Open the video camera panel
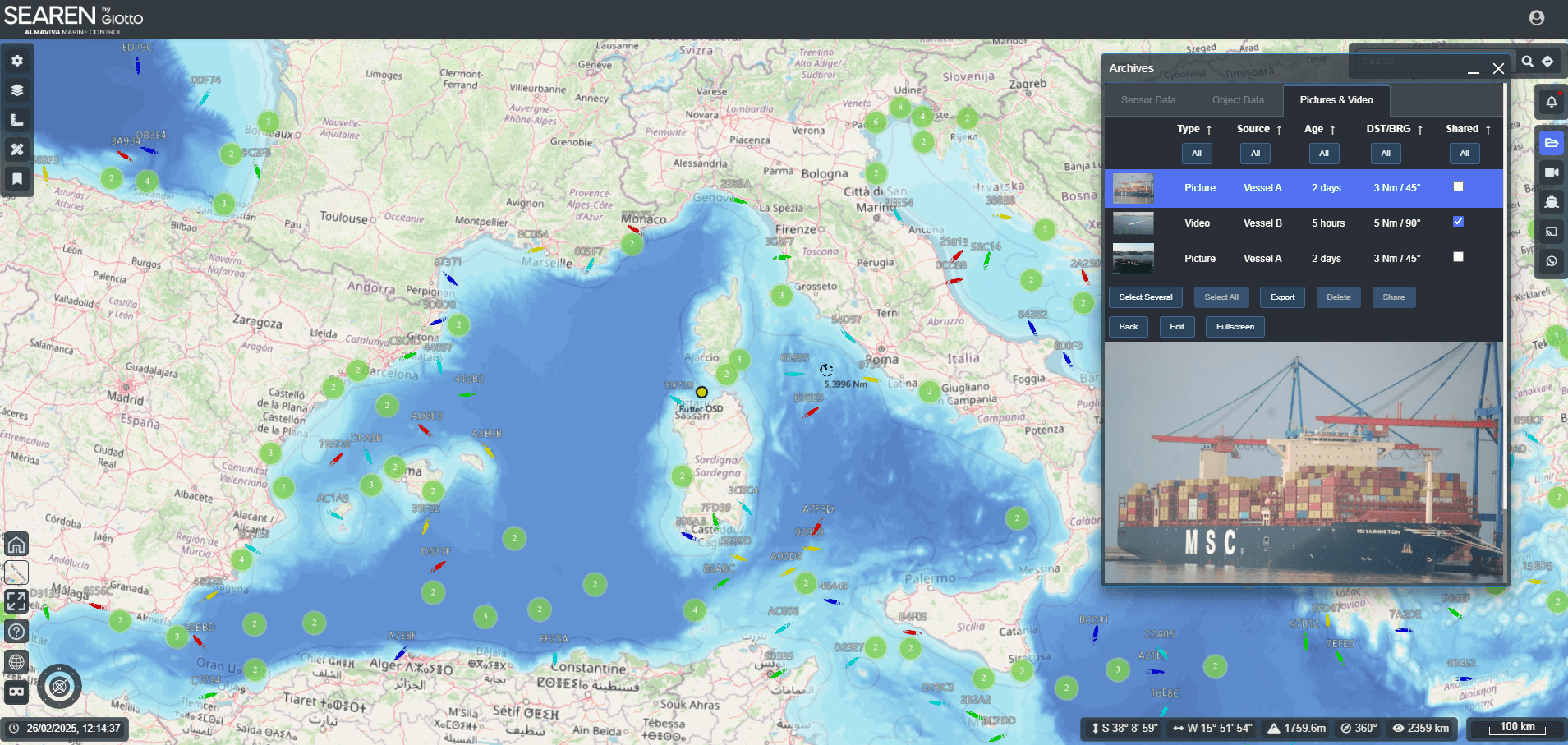 [1551, 172]
